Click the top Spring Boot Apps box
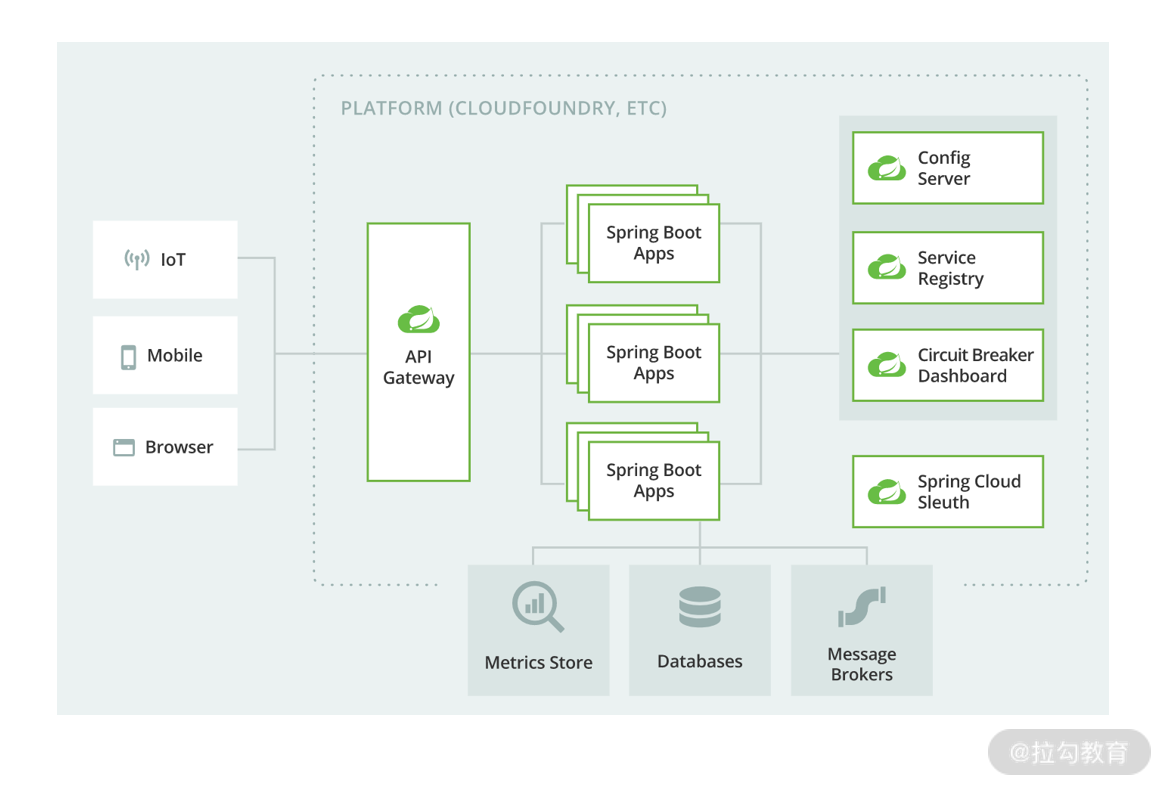1167x790 pixels. point(653,243)
